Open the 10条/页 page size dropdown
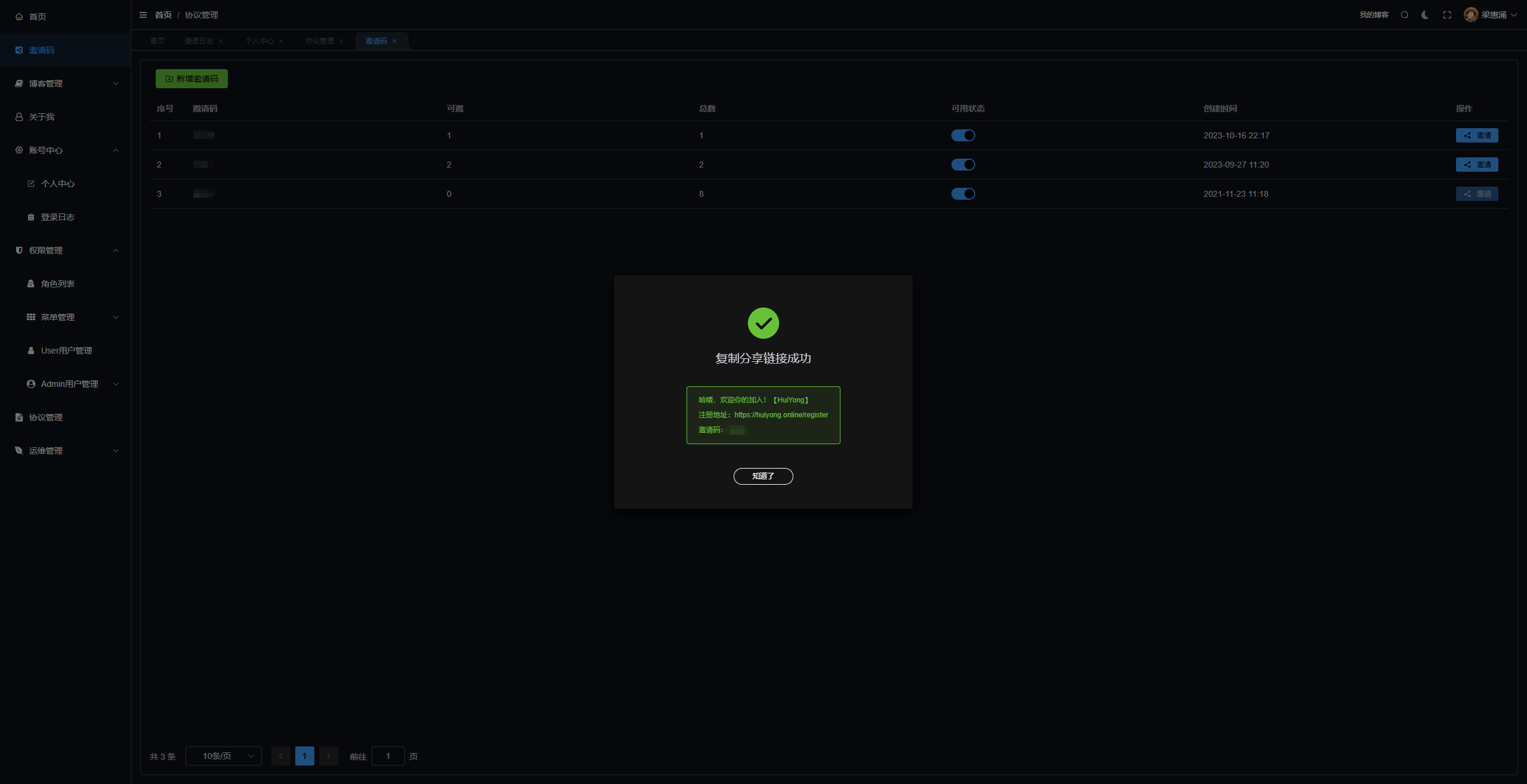The height and width of the screenshot is (784, 1527). (224, 756)
